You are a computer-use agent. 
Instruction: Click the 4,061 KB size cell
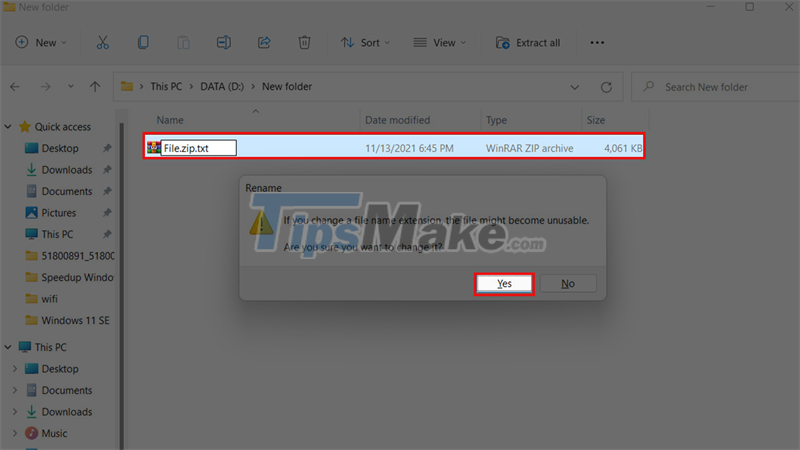(x=623, y=148)
